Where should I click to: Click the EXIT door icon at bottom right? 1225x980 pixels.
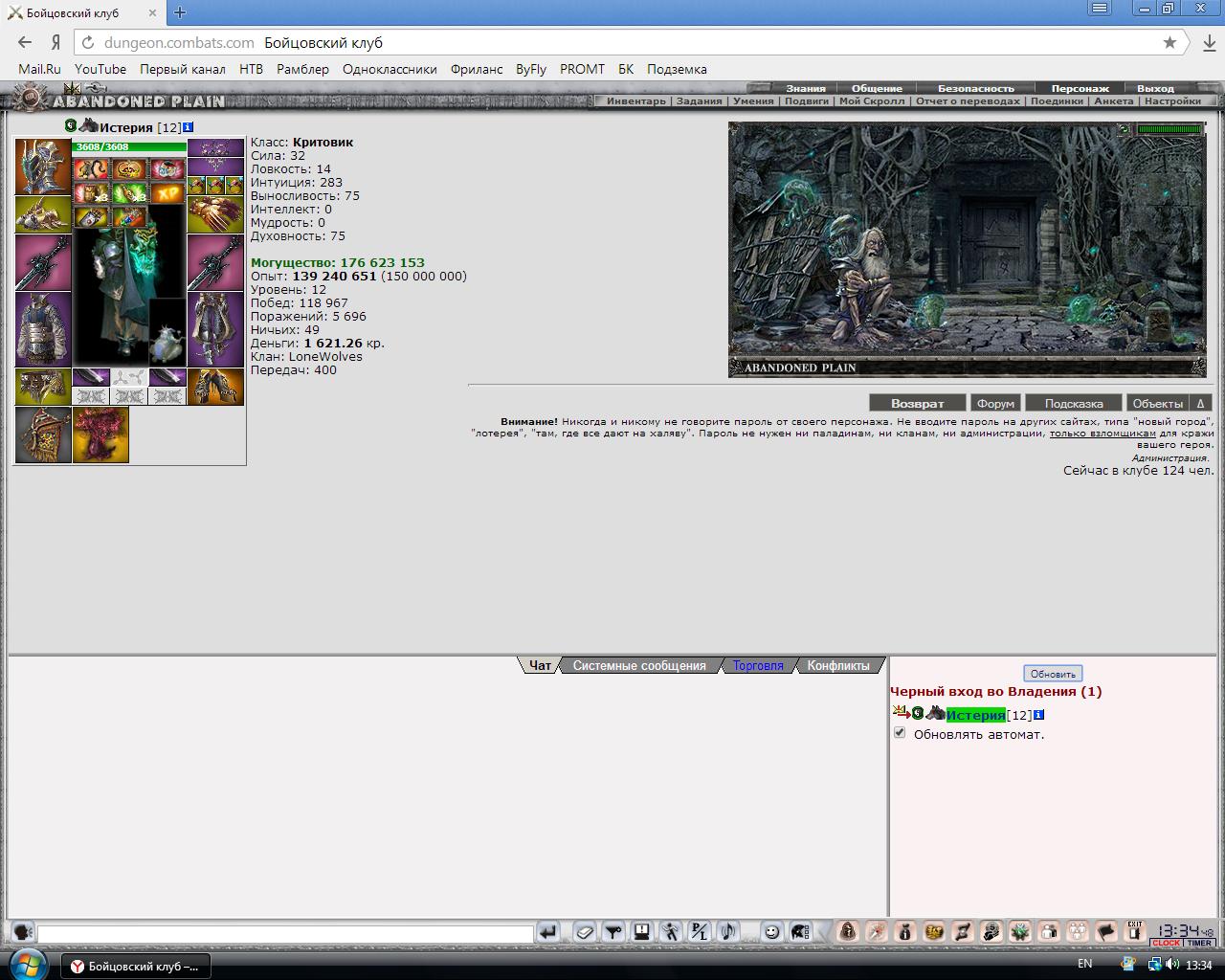(x=1134, y=931)
